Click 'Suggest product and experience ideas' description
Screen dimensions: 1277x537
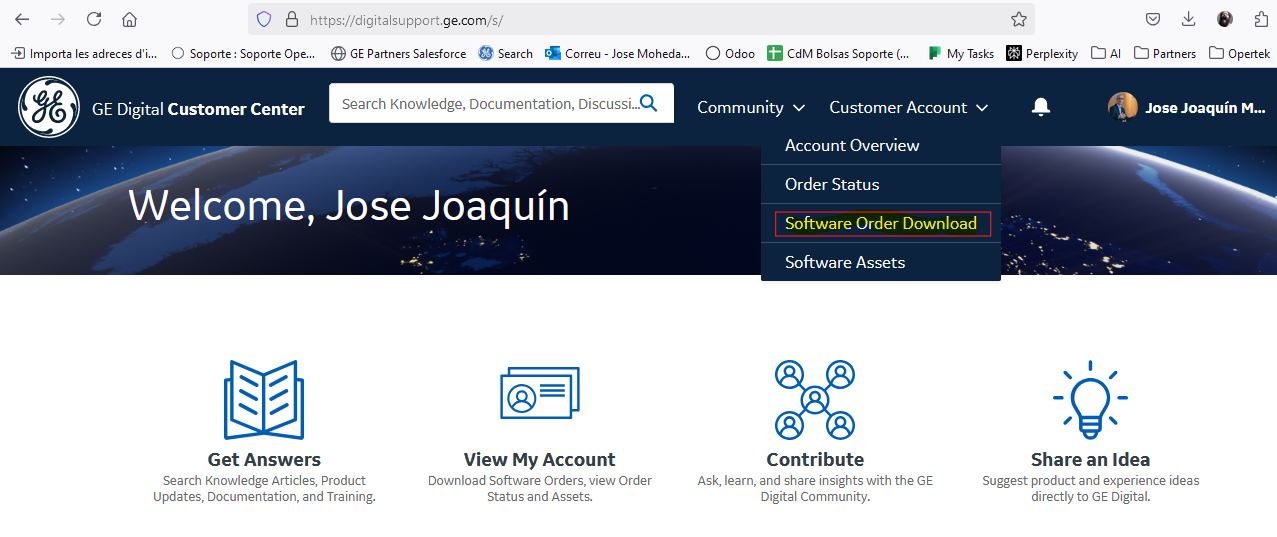click(x=1090, y=489)
